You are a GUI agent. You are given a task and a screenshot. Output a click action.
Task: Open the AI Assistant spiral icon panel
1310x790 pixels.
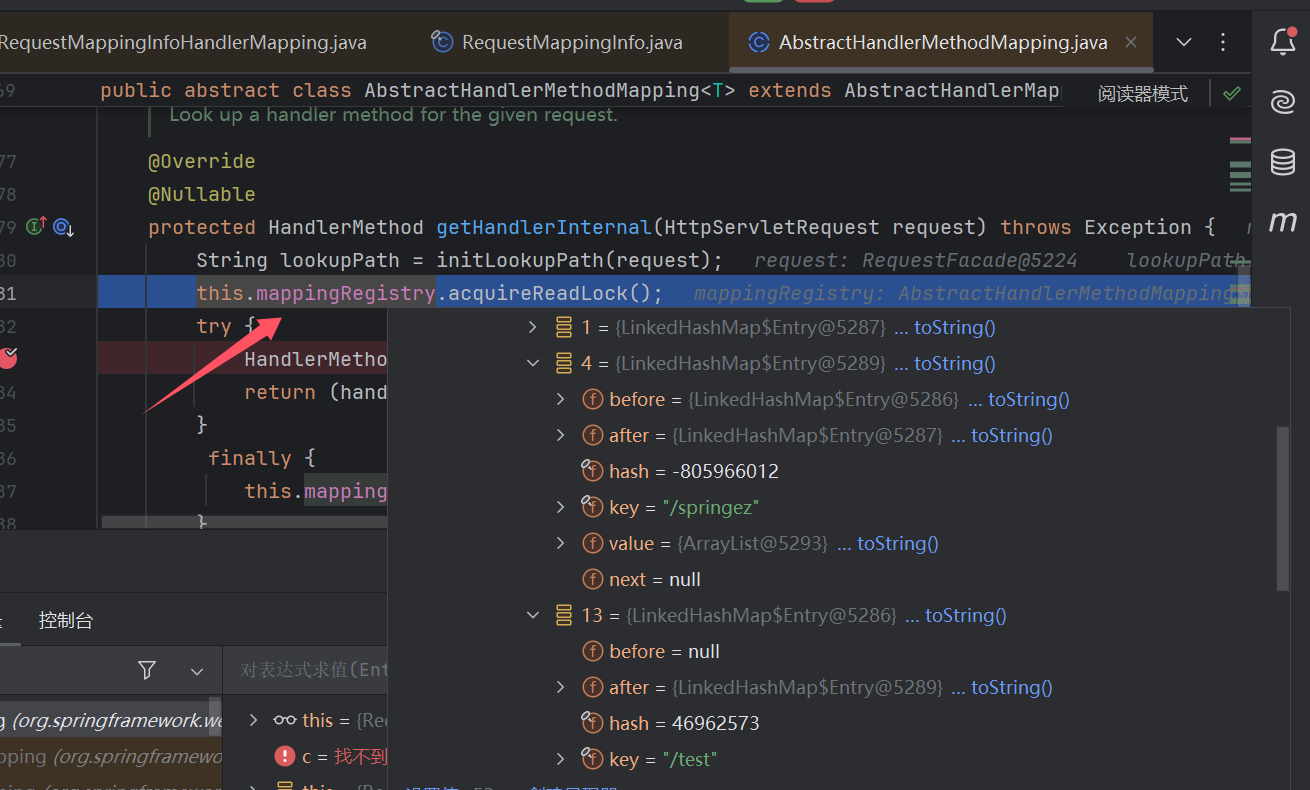(x=1283, y=101)
